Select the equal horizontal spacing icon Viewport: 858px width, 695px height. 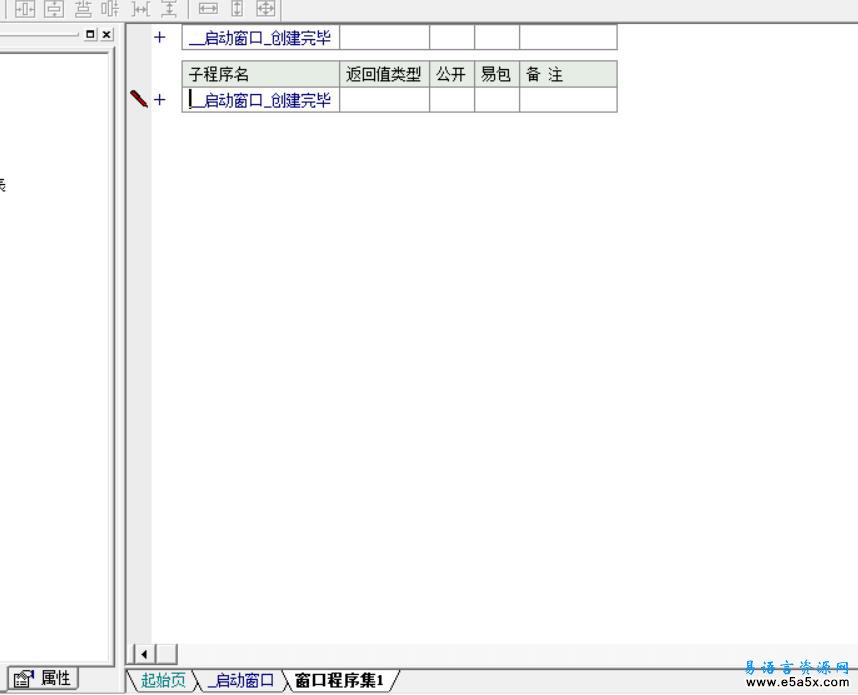111,8
